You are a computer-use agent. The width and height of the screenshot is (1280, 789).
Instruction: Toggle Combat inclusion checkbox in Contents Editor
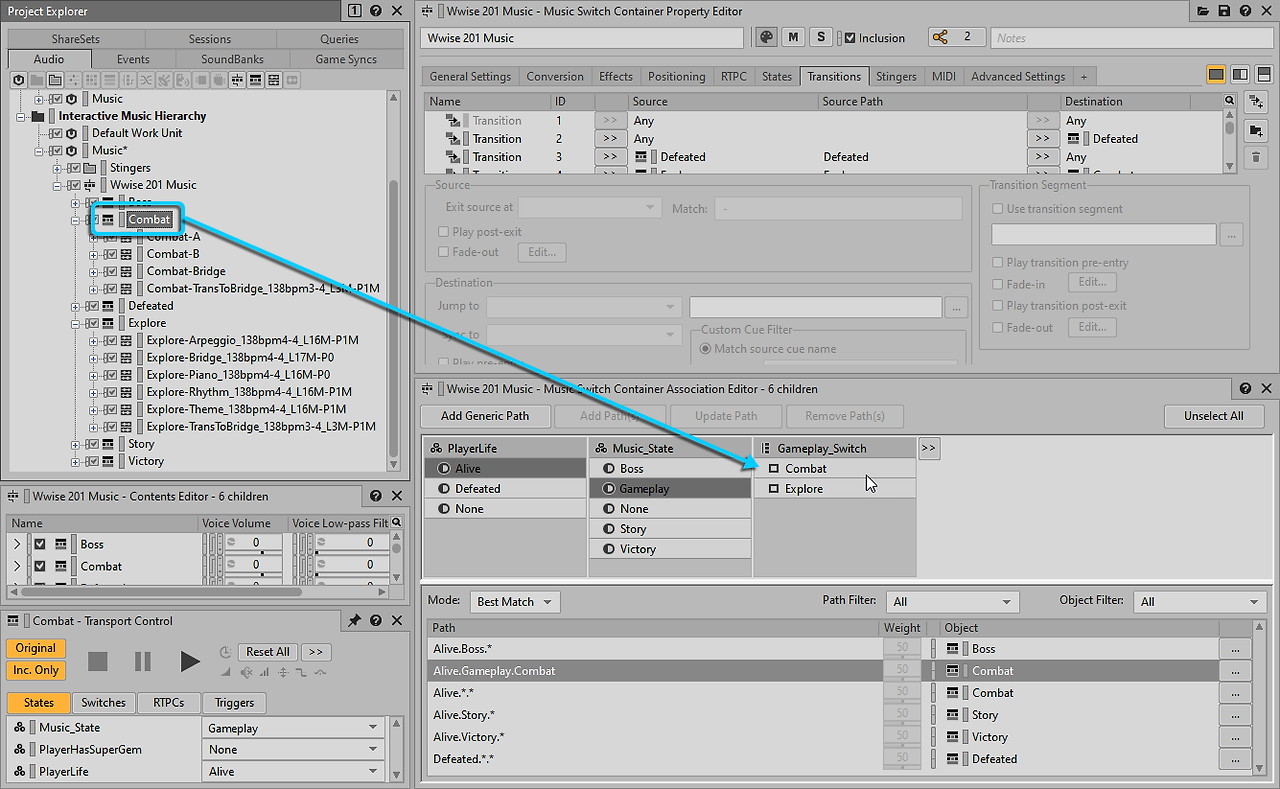click(x=40, y=566)
